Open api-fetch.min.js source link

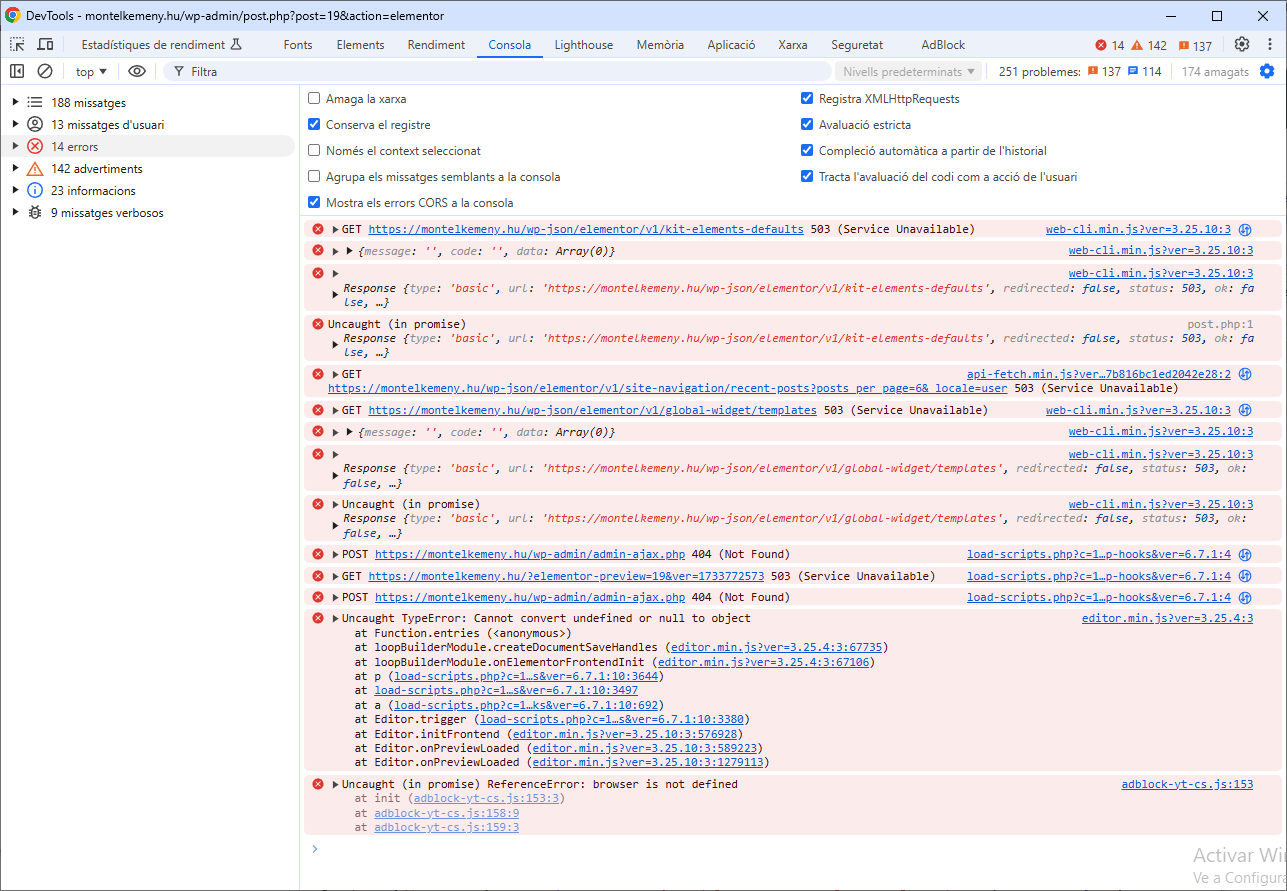(1099, 374)
